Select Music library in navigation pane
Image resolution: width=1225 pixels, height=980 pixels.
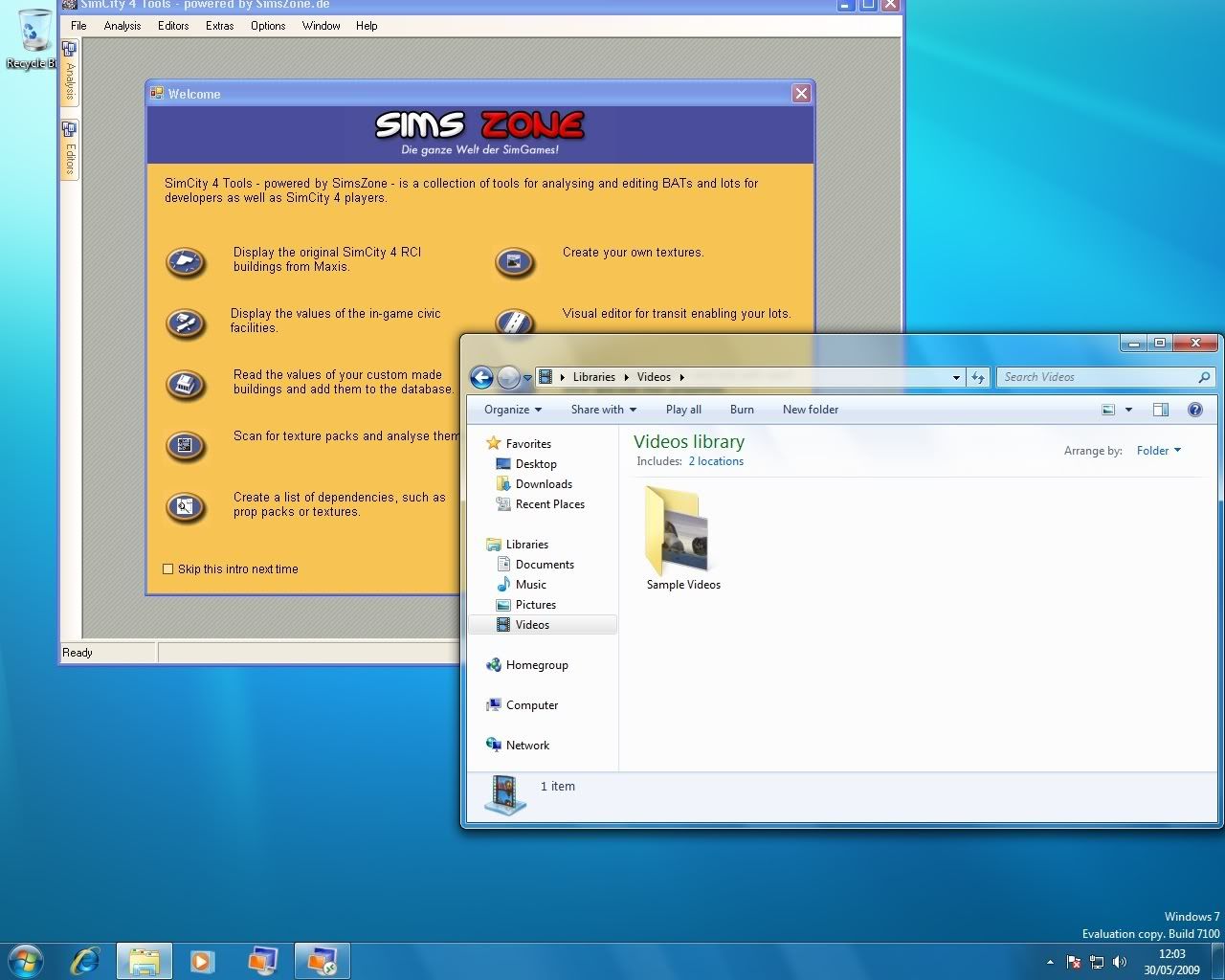pos(530,585)
